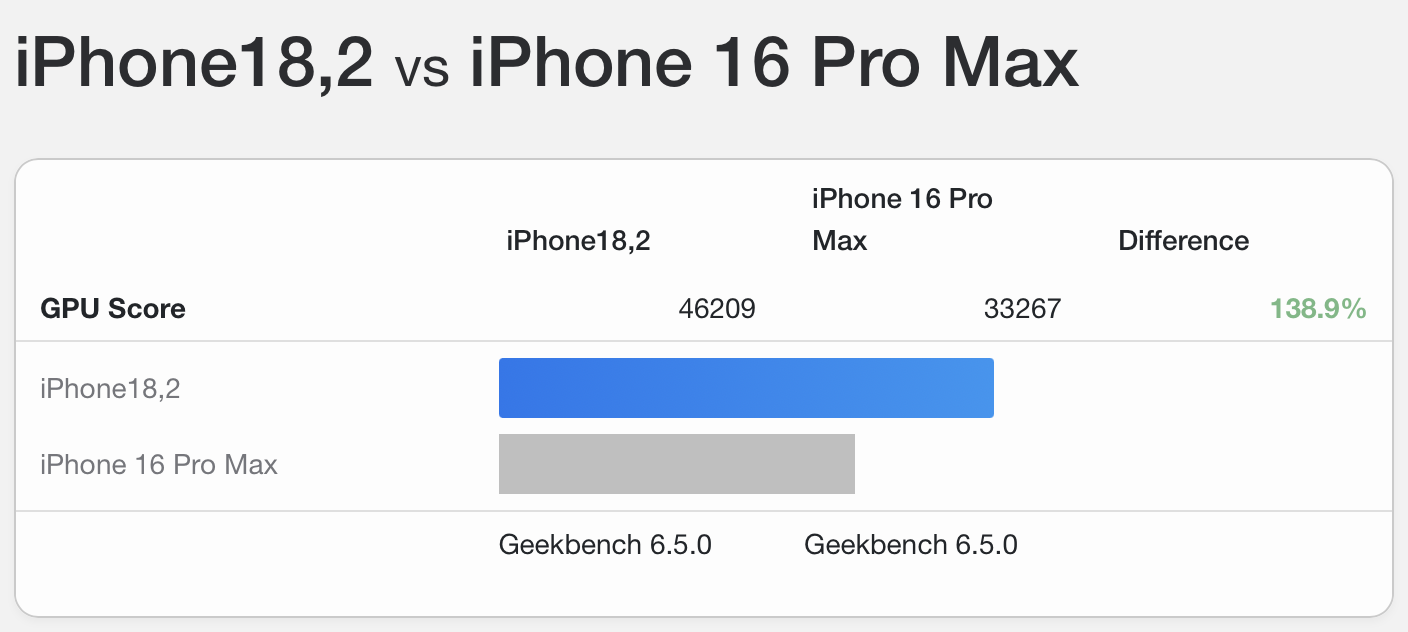The height and width of the screenshot is (632, 1408).
Task: Click the GPU Score row label
Action: pos(113,309)
